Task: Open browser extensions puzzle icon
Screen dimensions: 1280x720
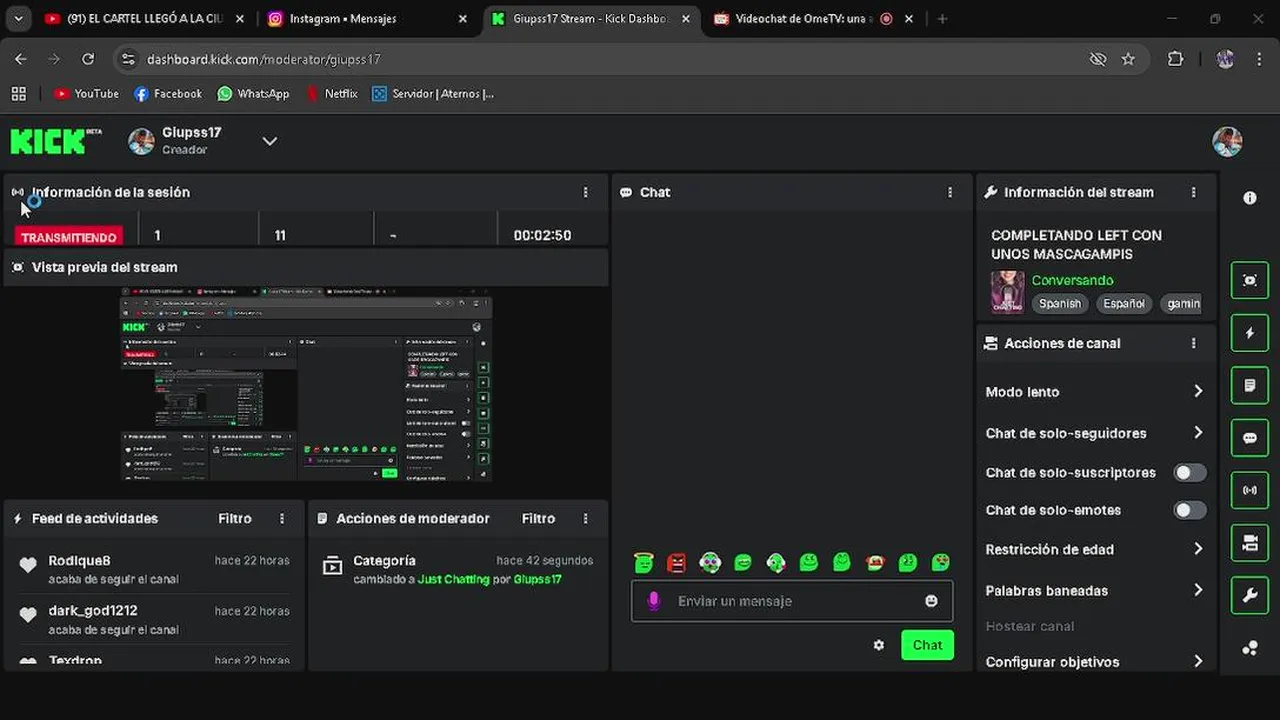Action: (1175, 59)
